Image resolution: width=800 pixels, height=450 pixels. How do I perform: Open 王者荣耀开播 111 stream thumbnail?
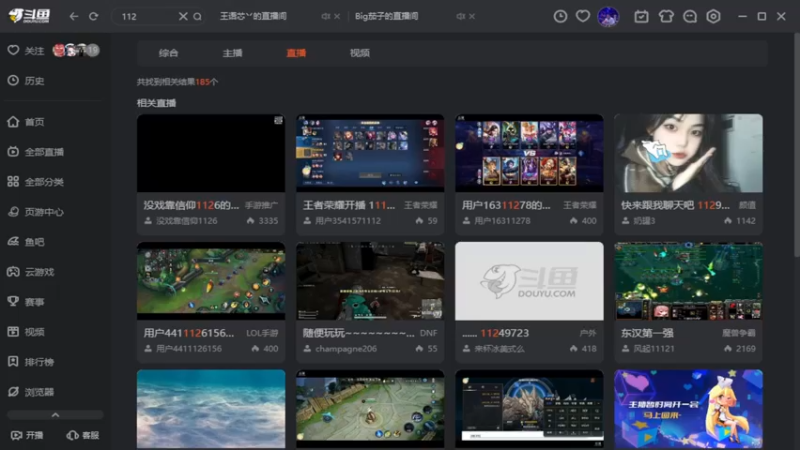[370, 153]
